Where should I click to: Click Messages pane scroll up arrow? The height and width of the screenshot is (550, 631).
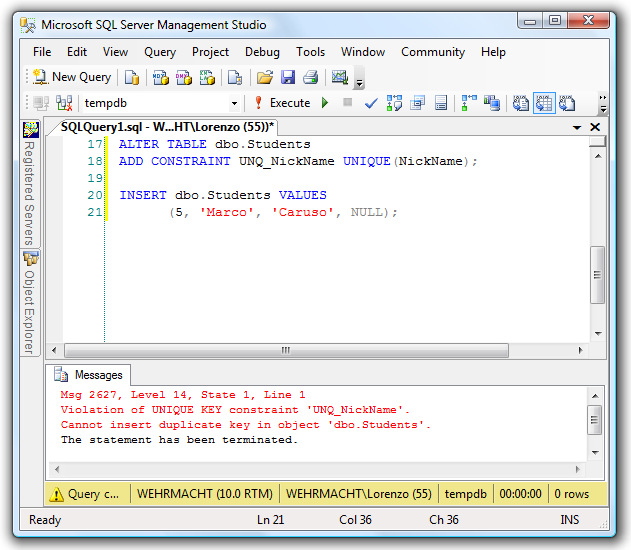point(595,396)
